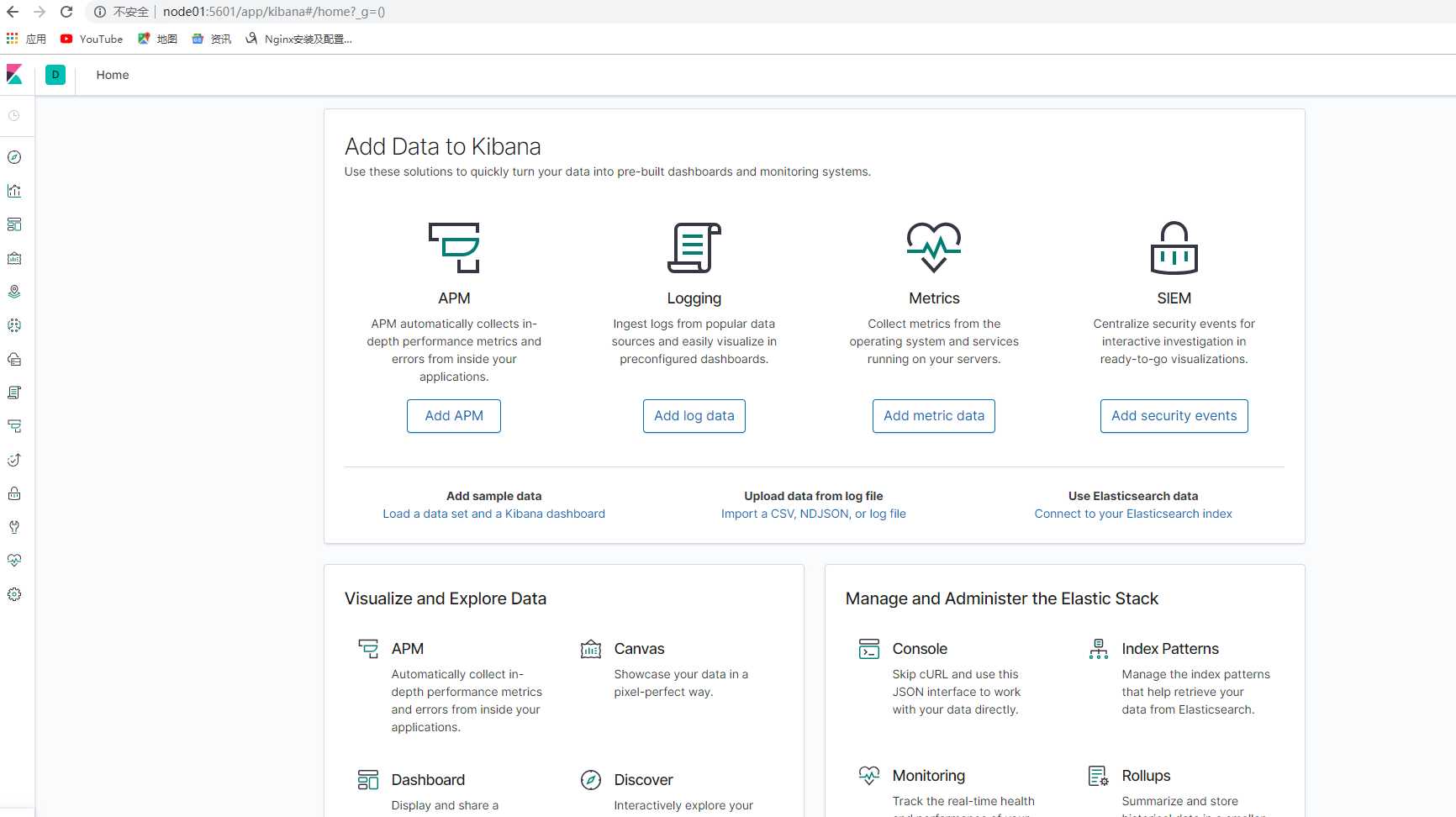Show recently viewed items clock icon

[x=14, y=115]
